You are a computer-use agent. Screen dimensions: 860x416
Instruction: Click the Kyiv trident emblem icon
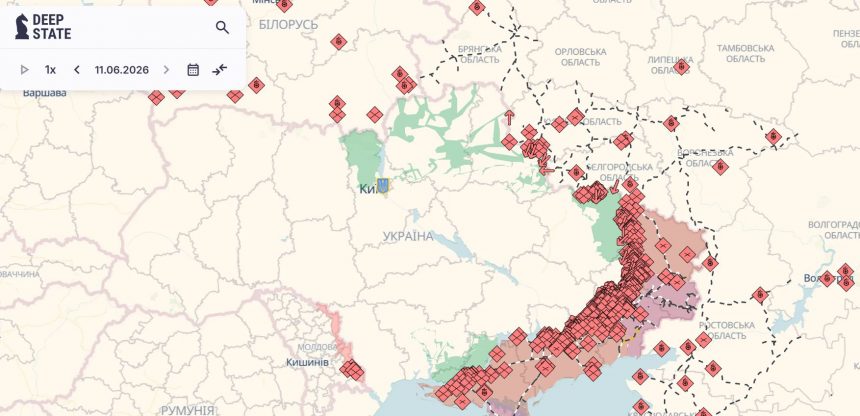tap(383, 185)
